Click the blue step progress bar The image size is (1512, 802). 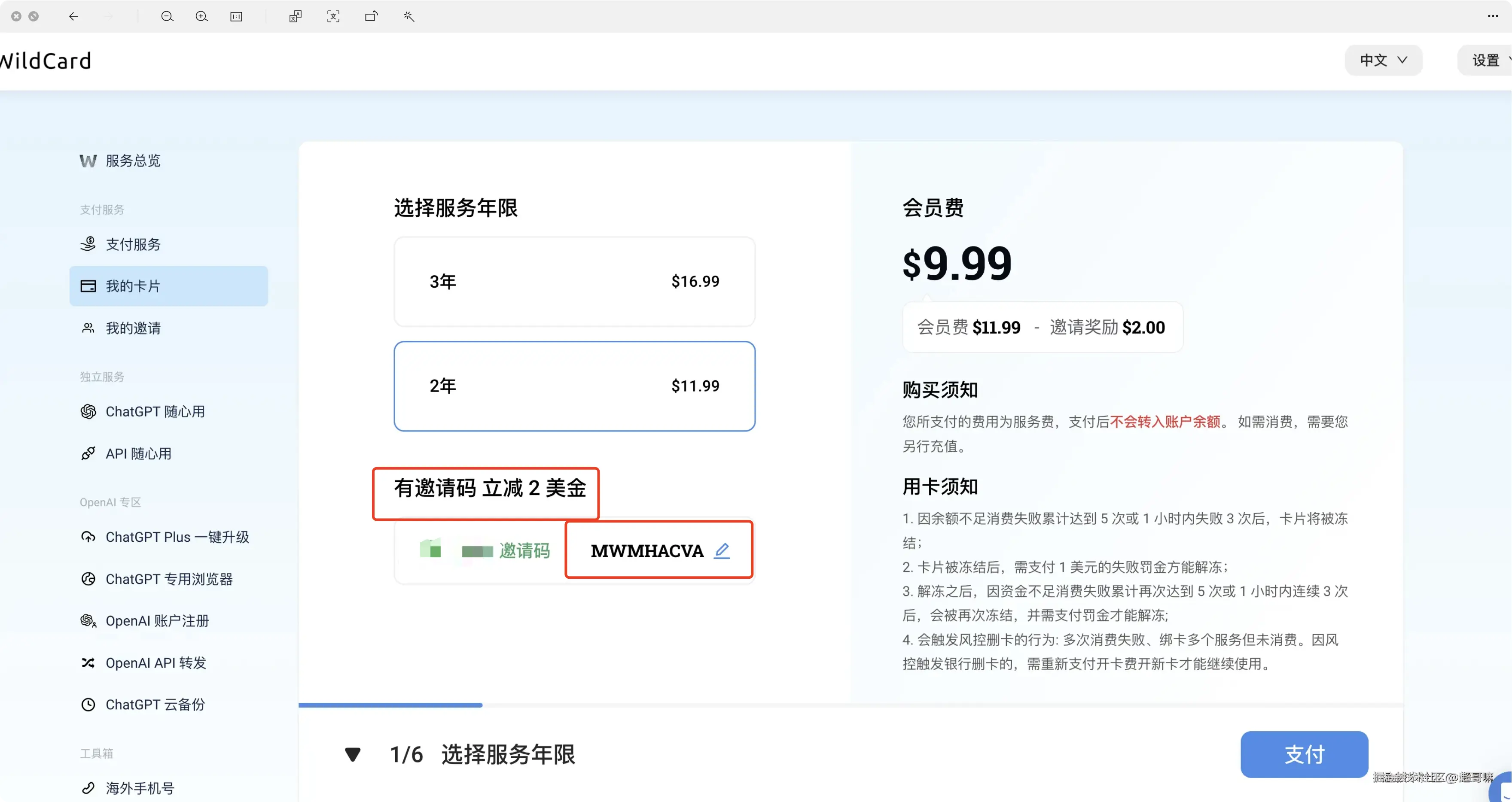click(390, 705)
